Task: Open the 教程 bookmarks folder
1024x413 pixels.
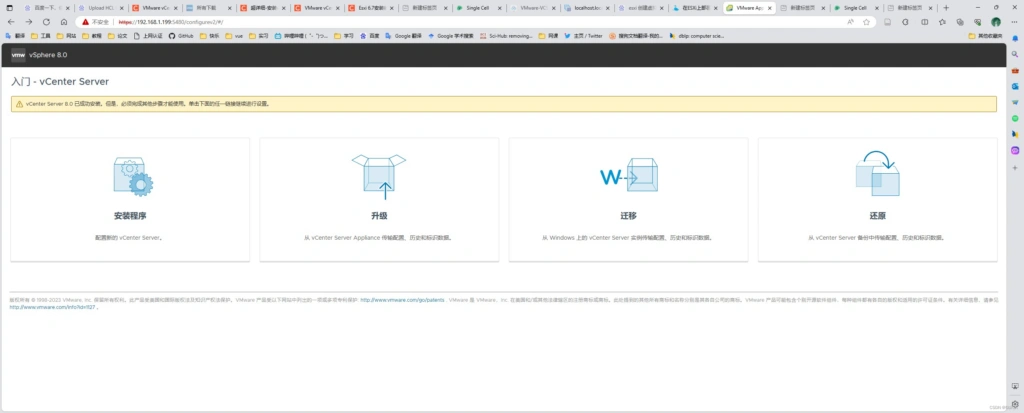Action: coord(92,36)
